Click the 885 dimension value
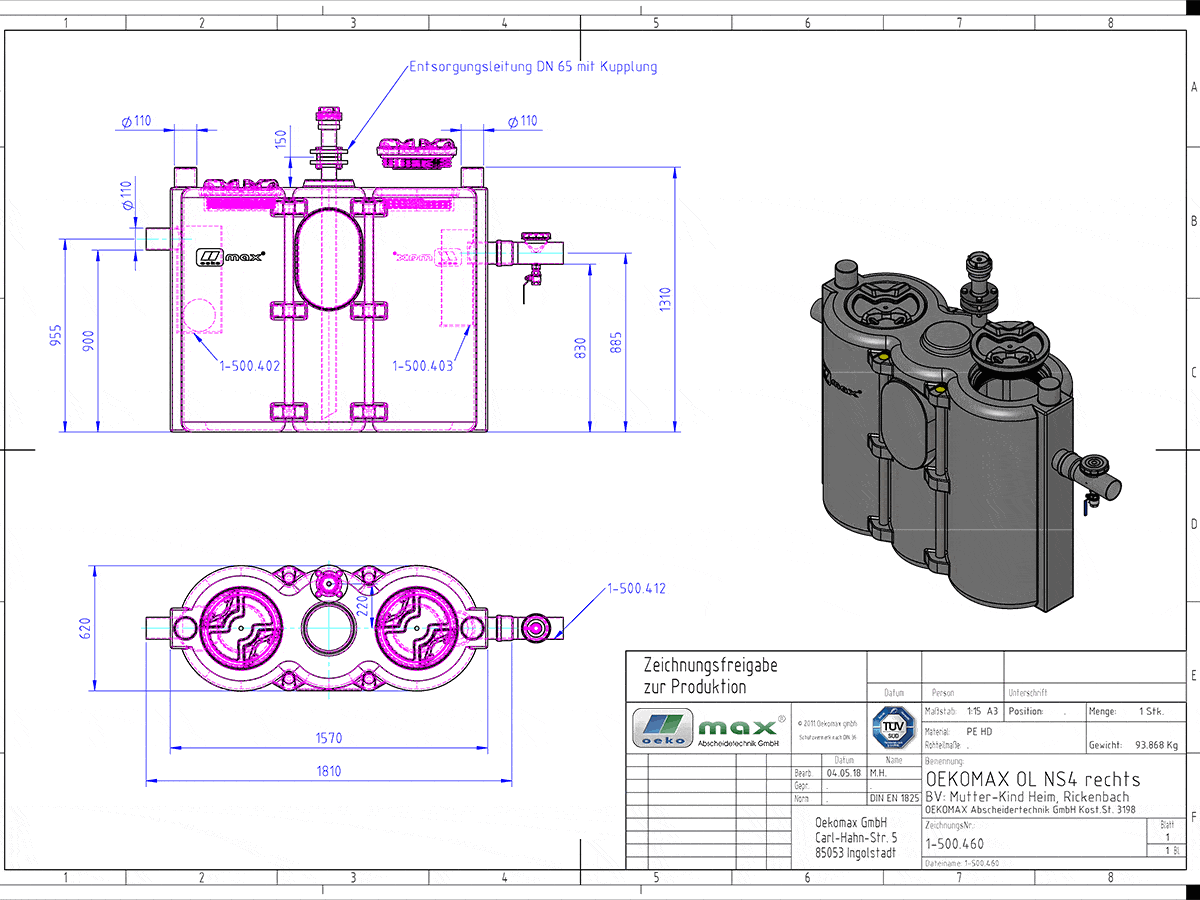This screenshot has height=900, width=1200. [x=615, y=342]
